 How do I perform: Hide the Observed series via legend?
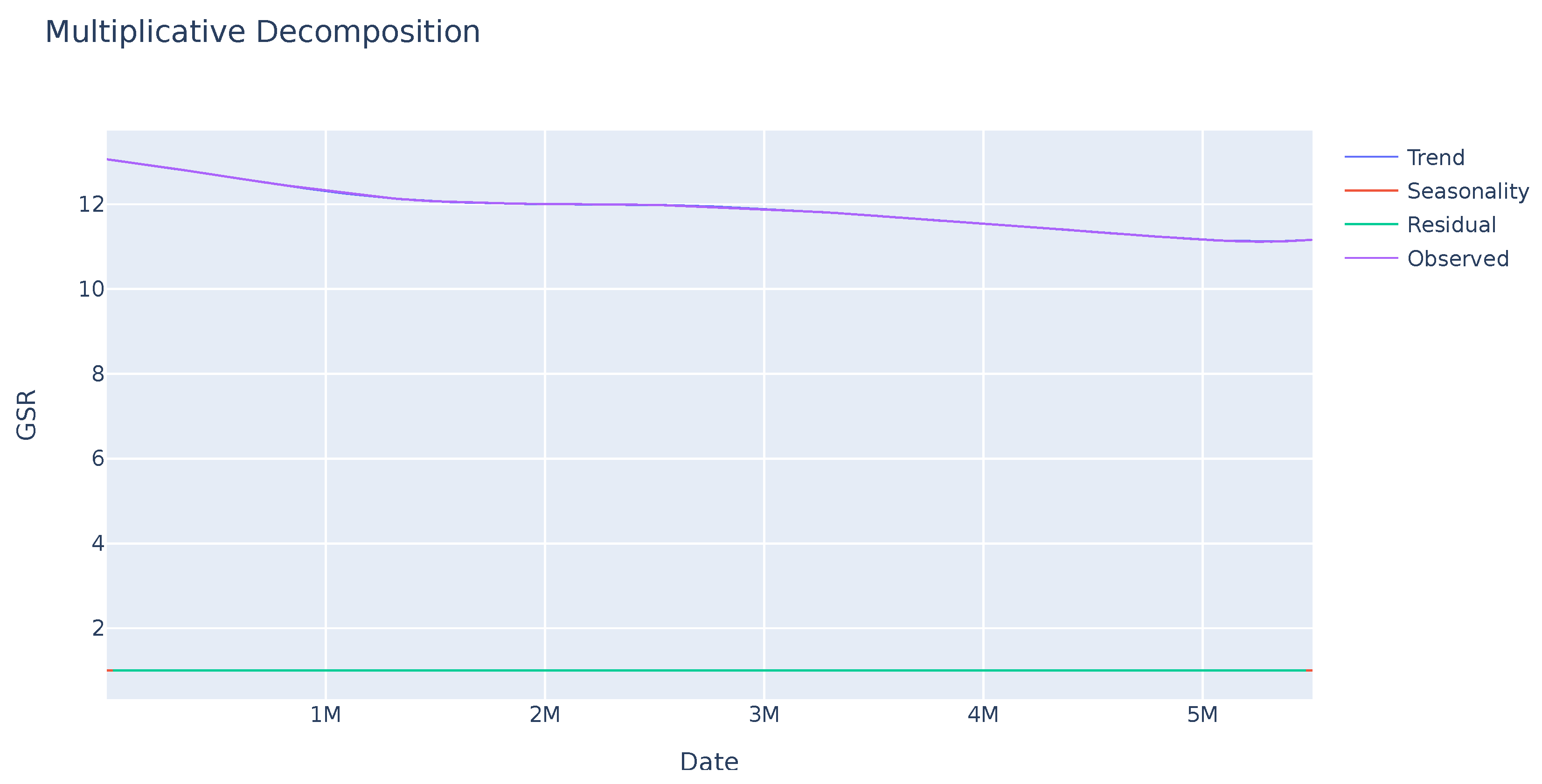(x=1458, y=258)
